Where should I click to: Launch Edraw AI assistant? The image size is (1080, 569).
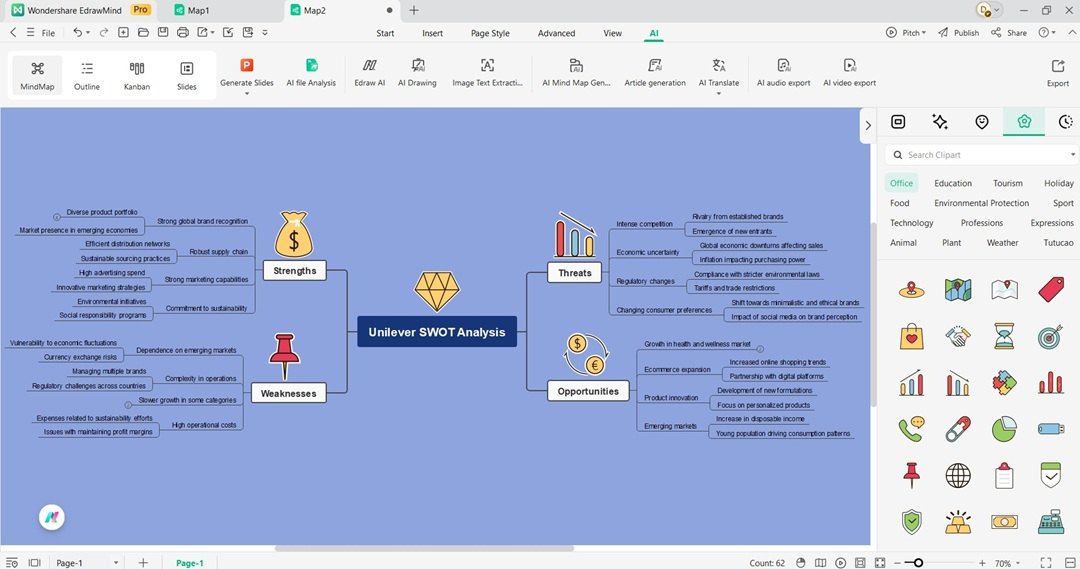[x=369, y=72]
